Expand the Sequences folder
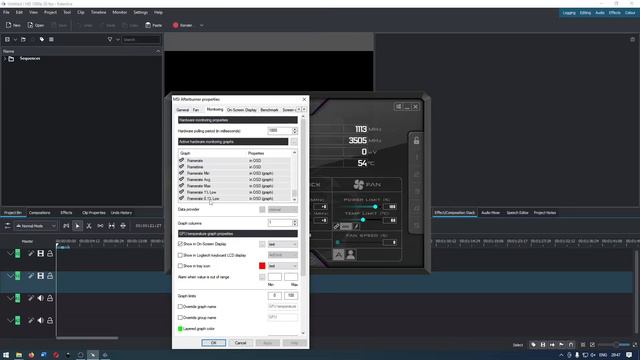Viewport: 640px width, 360px height. [x=5, y=59]
